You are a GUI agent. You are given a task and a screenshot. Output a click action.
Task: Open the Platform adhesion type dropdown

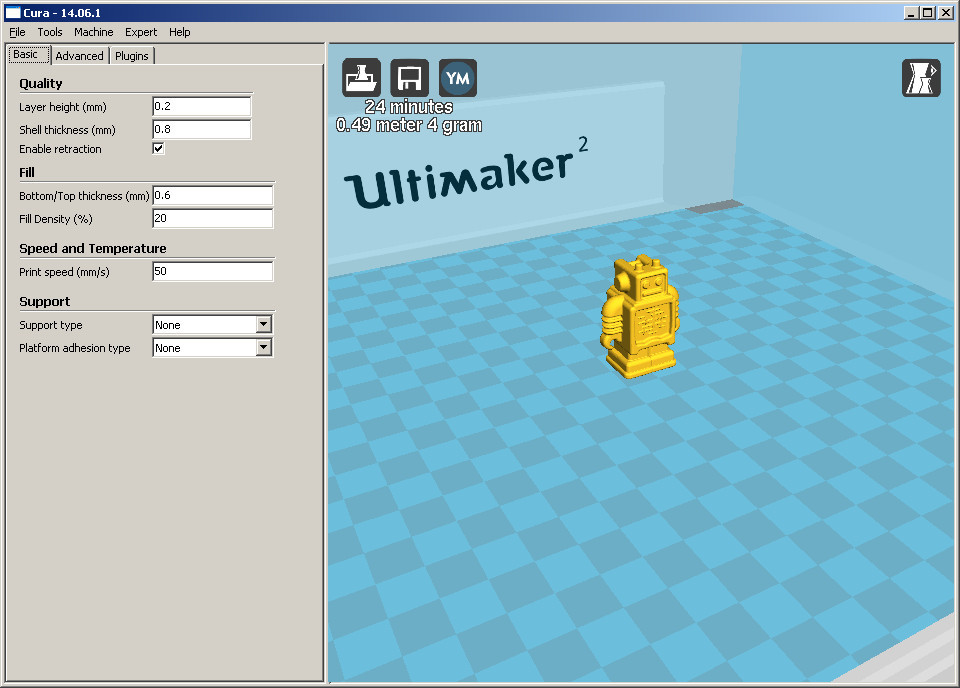212,348
